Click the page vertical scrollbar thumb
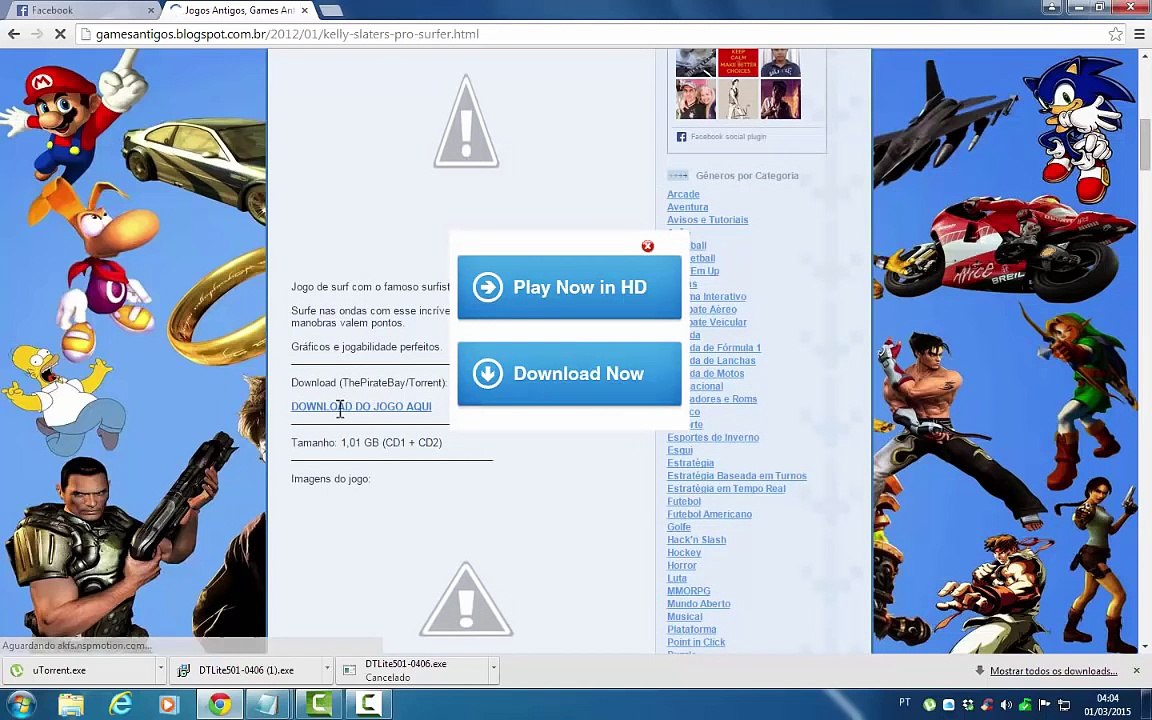Screen dimensions: 1152x720 coord(1145,144)
